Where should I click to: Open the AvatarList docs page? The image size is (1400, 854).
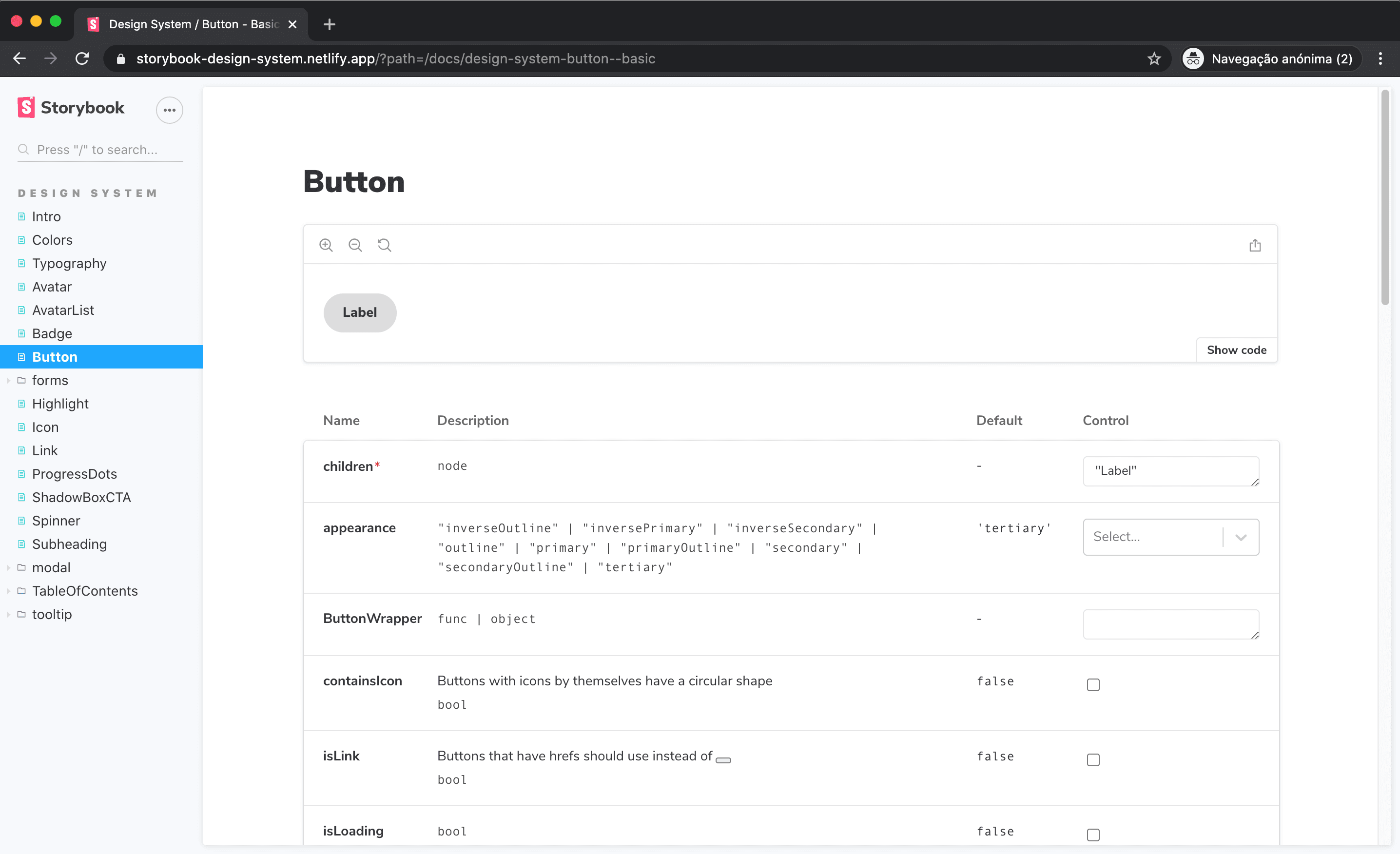click(x=63, y=310)
